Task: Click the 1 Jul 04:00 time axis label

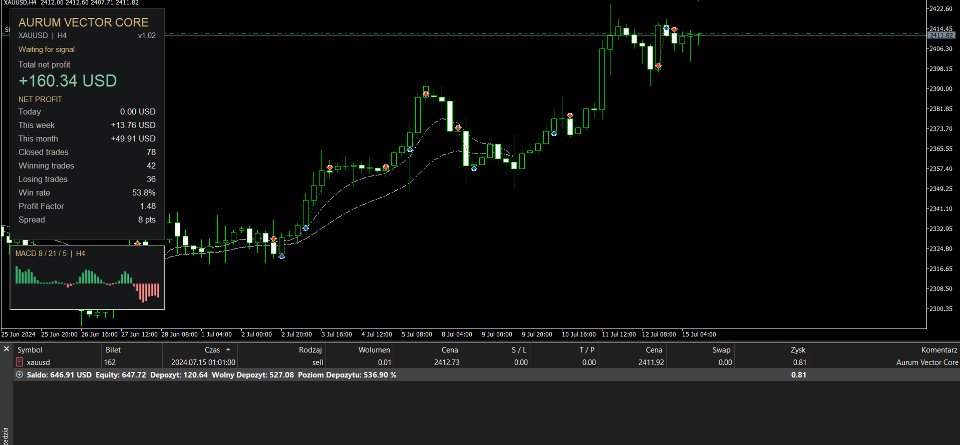Action: coord(217,334)
